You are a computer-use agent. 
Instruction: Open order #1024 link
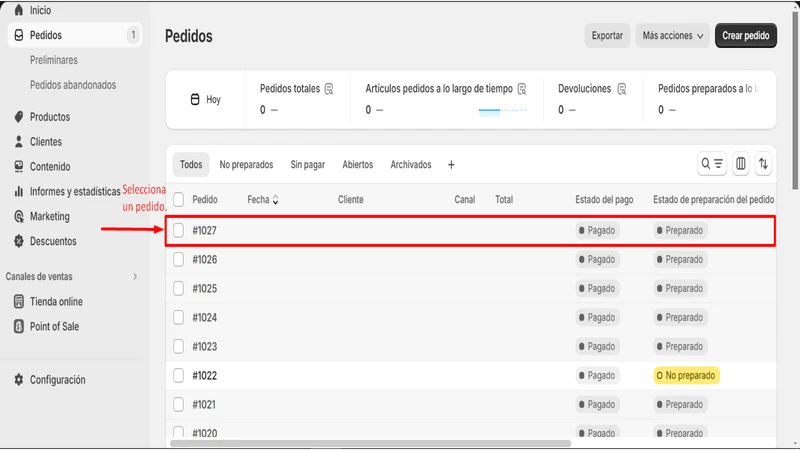(205, 318)
